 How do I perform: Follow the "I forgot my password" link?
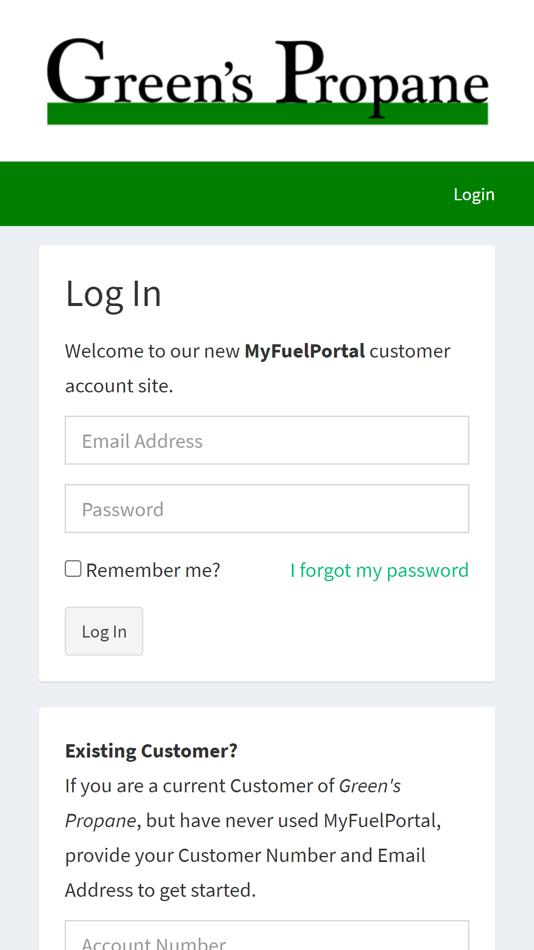pos(379,570)
